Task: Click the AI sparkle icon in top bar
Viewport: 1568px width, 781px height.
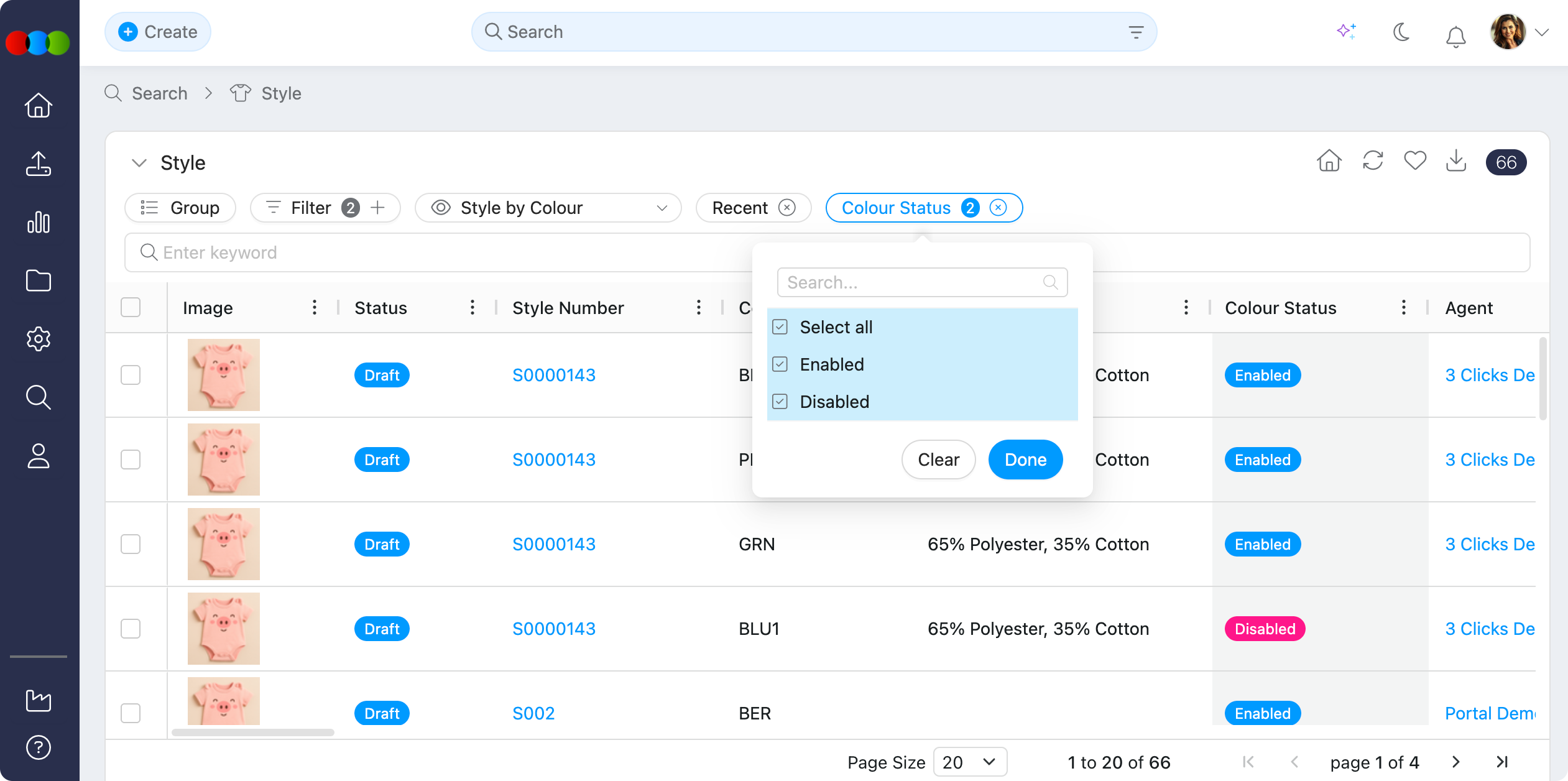Action: (x=1347, y=31)
